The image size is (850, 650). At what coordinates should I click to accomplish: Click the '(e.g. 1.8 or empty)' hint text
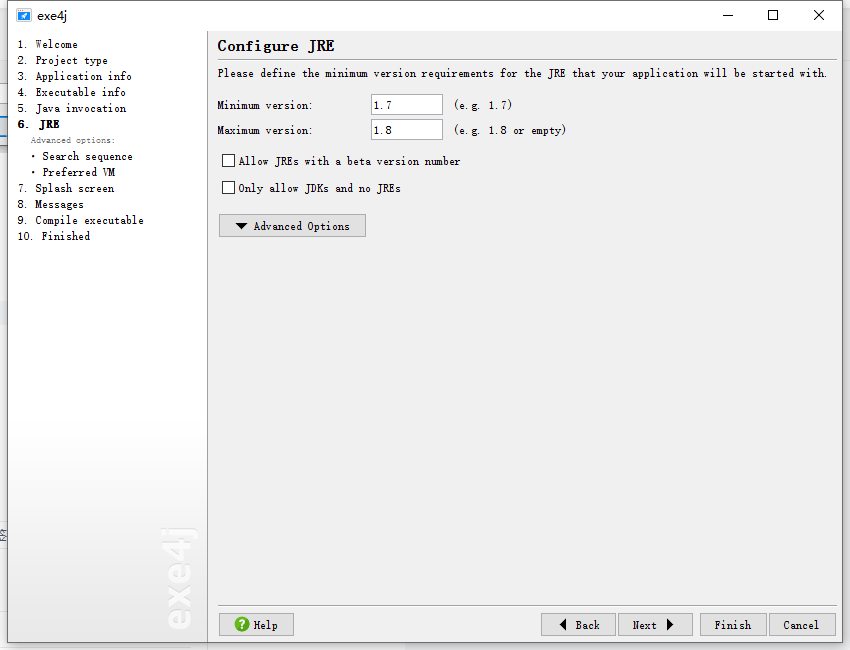[x=510, y=130]
